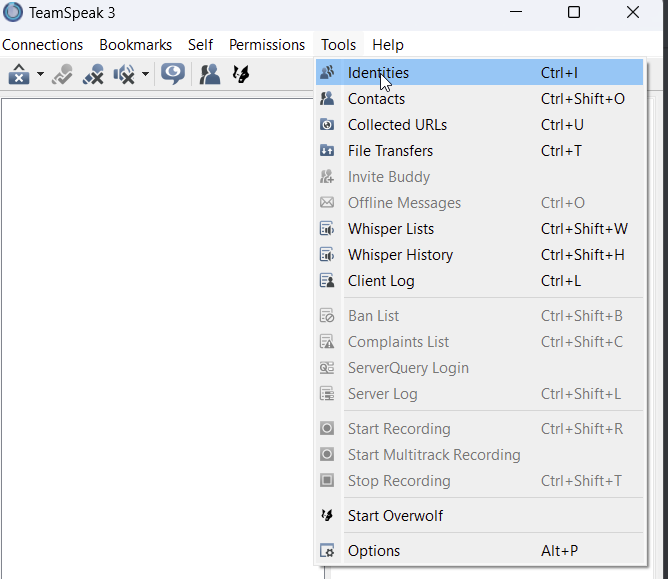Click Start Overwolf menu item
Screen dimensions: 668x579
click(395, 516)
